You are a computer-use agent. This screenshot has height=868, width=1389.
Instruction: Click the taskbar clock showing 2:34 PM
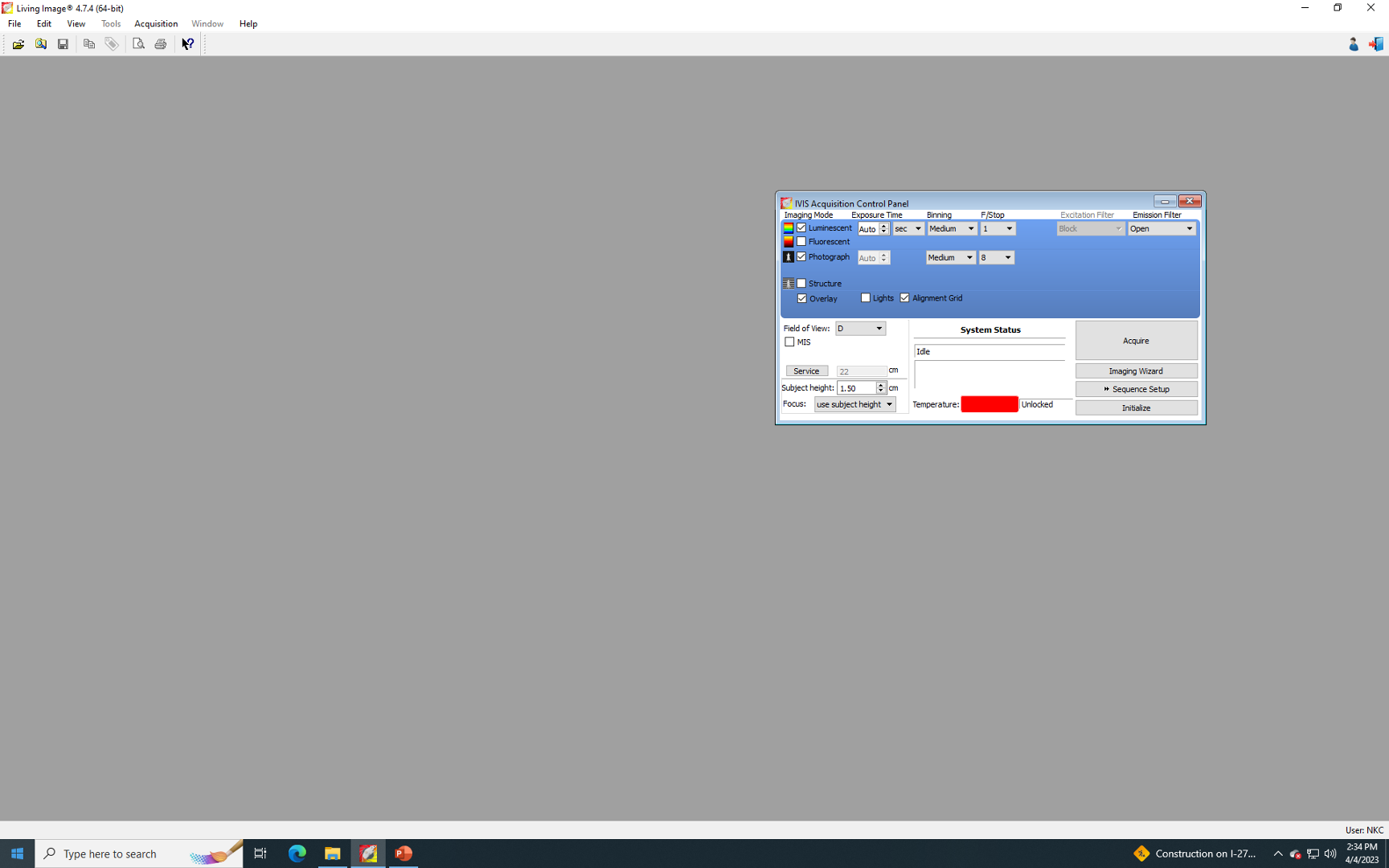(1362, 854)
